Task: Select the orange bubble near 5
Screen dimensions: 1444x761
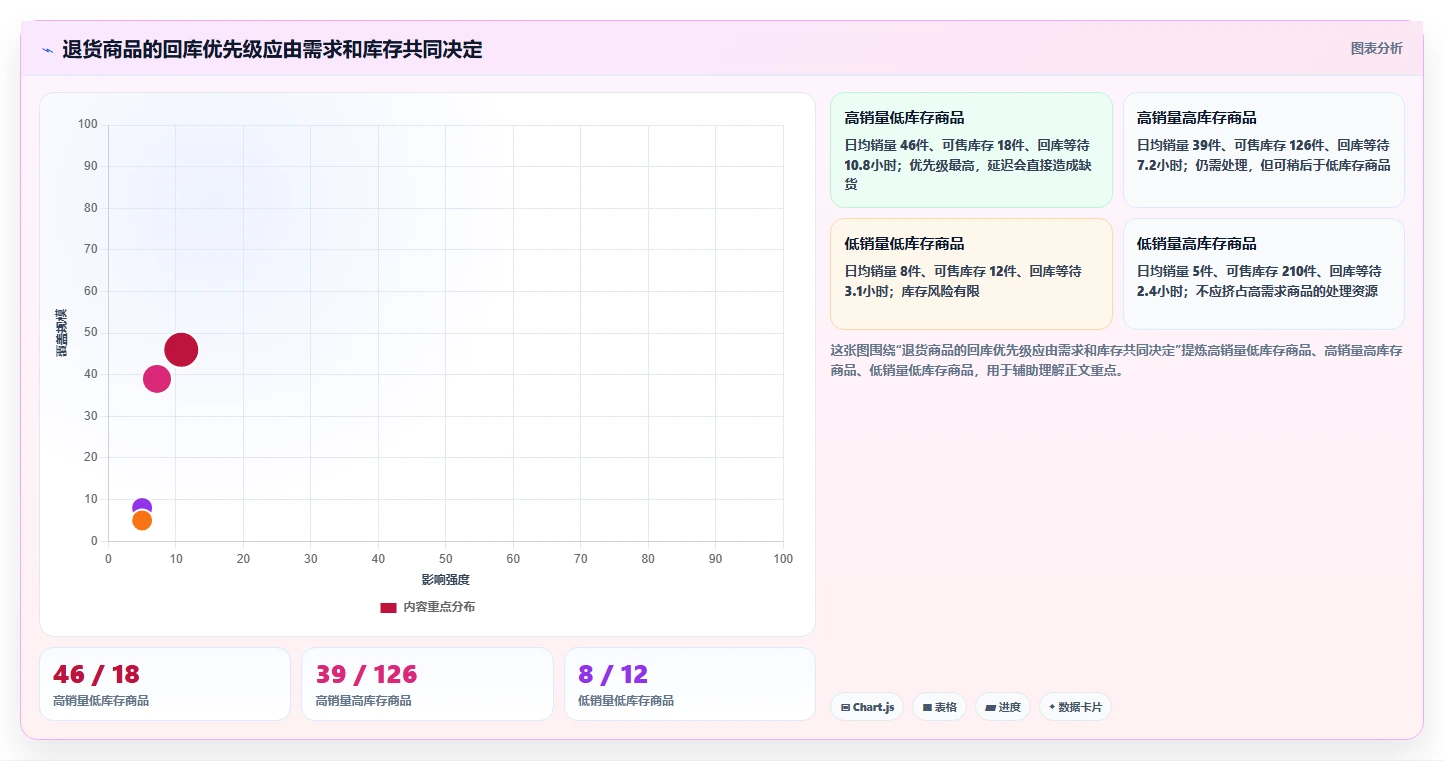Action: (x=142, y=520)
